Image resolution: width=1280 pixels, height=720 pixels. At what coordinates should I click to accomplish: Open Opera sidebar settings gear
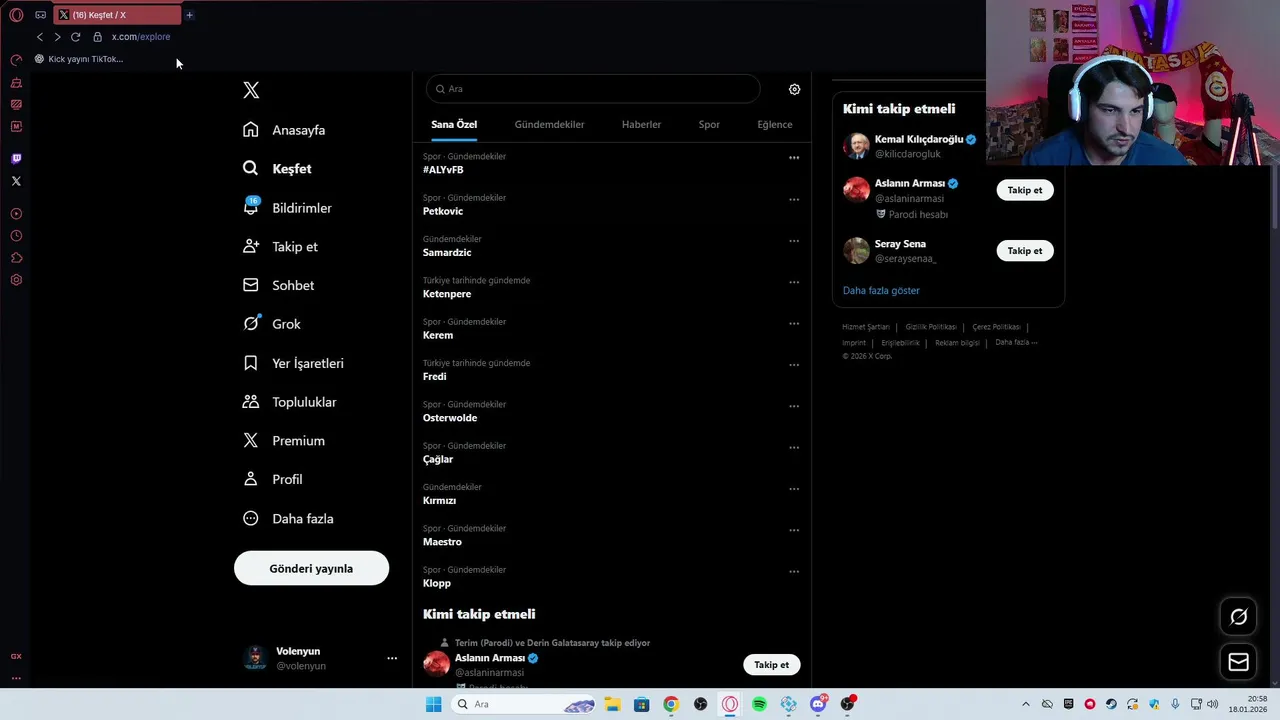point(16,280)
